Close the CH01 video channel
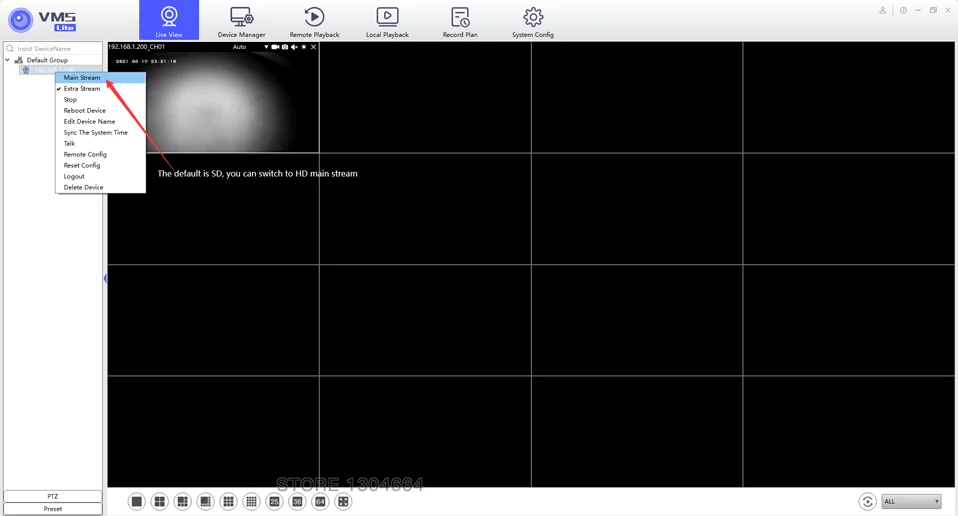Image resolution: width=958 pixels, height=516 pixels. click(x=313, y=47)
